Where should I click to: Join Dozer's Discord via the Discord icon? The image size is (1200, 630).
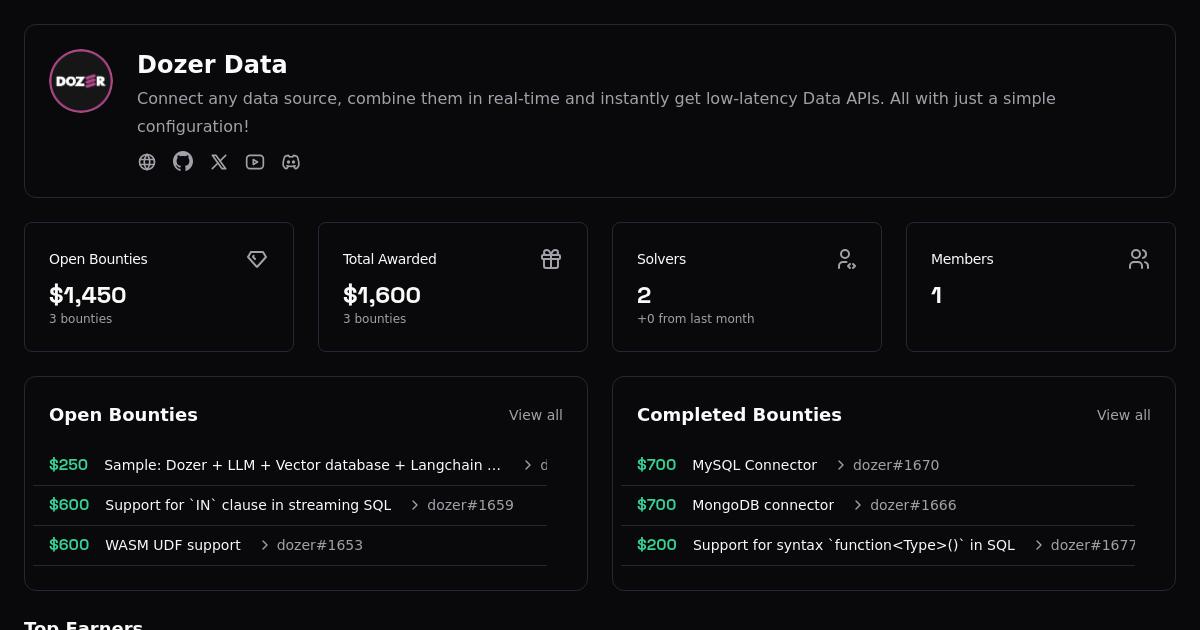point(291,161)
